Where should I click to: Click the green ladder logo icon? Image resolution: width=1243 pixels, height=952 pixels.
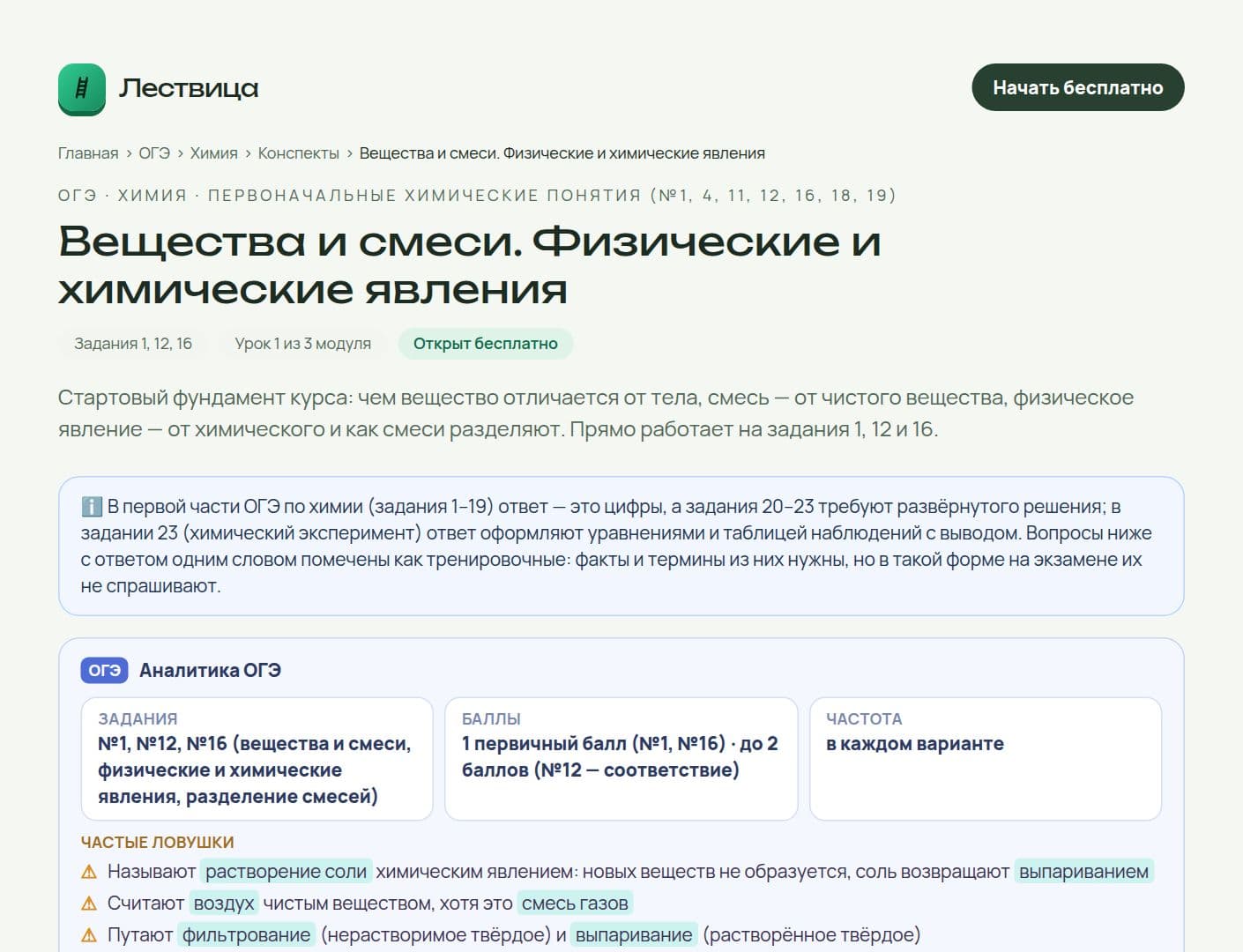point(82,89)
